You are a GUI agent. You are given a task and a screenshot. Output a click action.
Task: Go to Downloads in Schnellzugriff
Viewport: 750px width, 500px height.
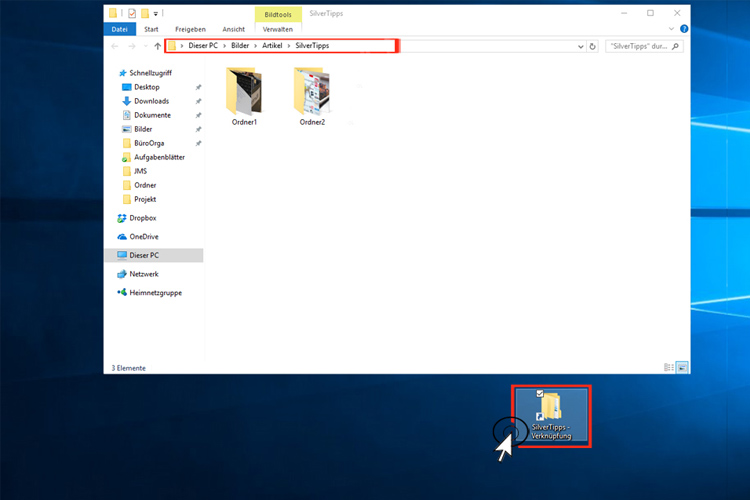150,101
